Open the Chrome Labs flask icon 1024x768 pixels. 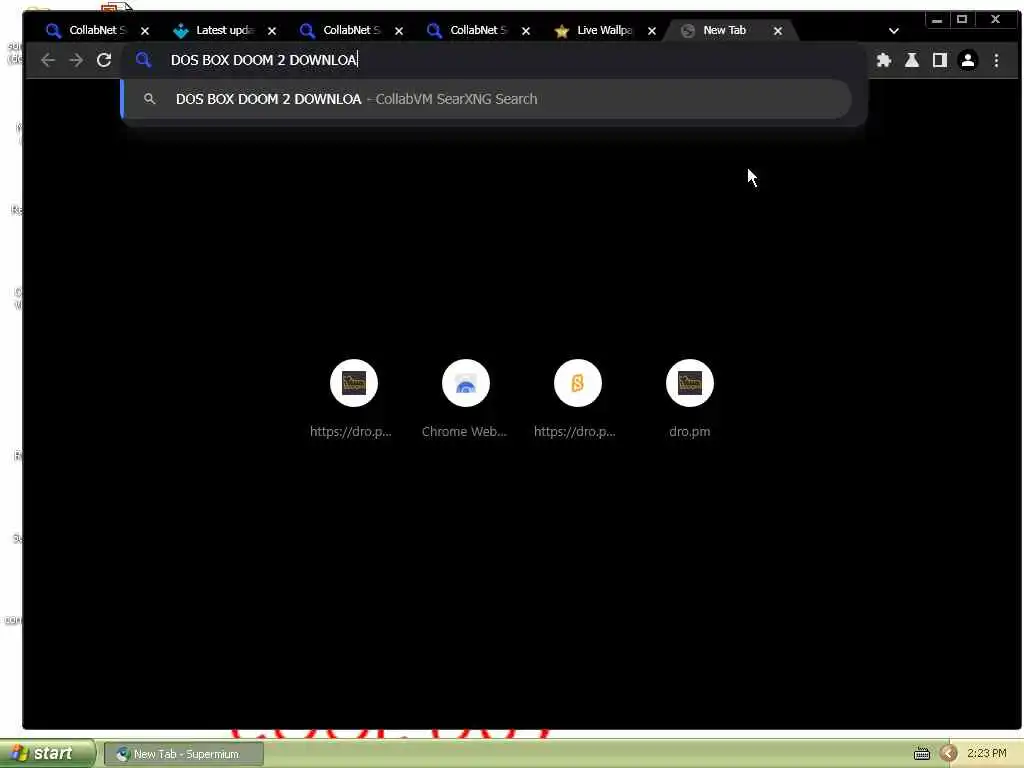tap(912, 60)
